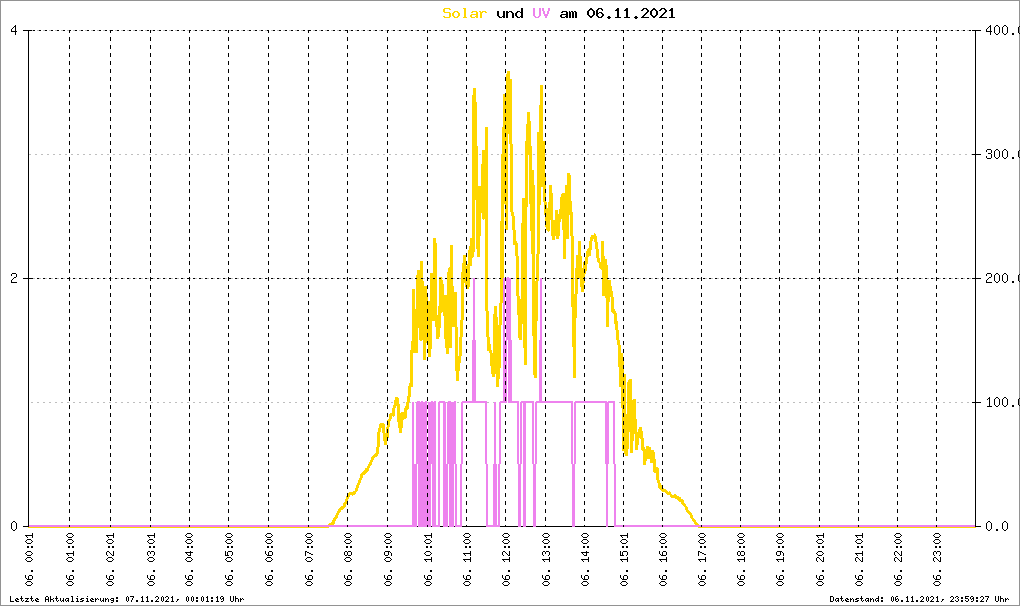This screenshot has height=606, width=1020.
Task: Select the left axis label 4
Action: [x=13, y=30]
